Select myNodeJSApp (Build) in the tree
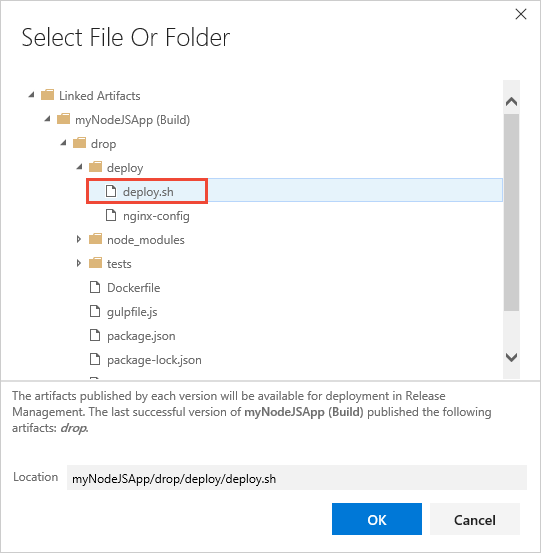The image size is (541, 553). (x=132, y=120)
